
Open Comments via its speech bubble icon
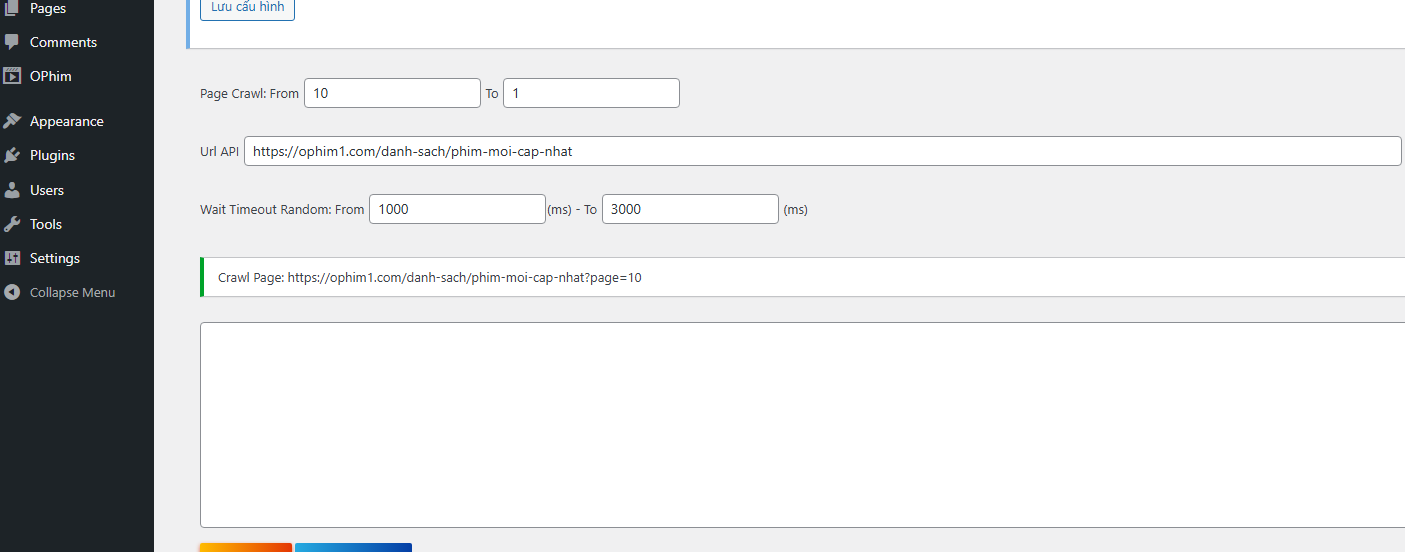click(12, 42)
